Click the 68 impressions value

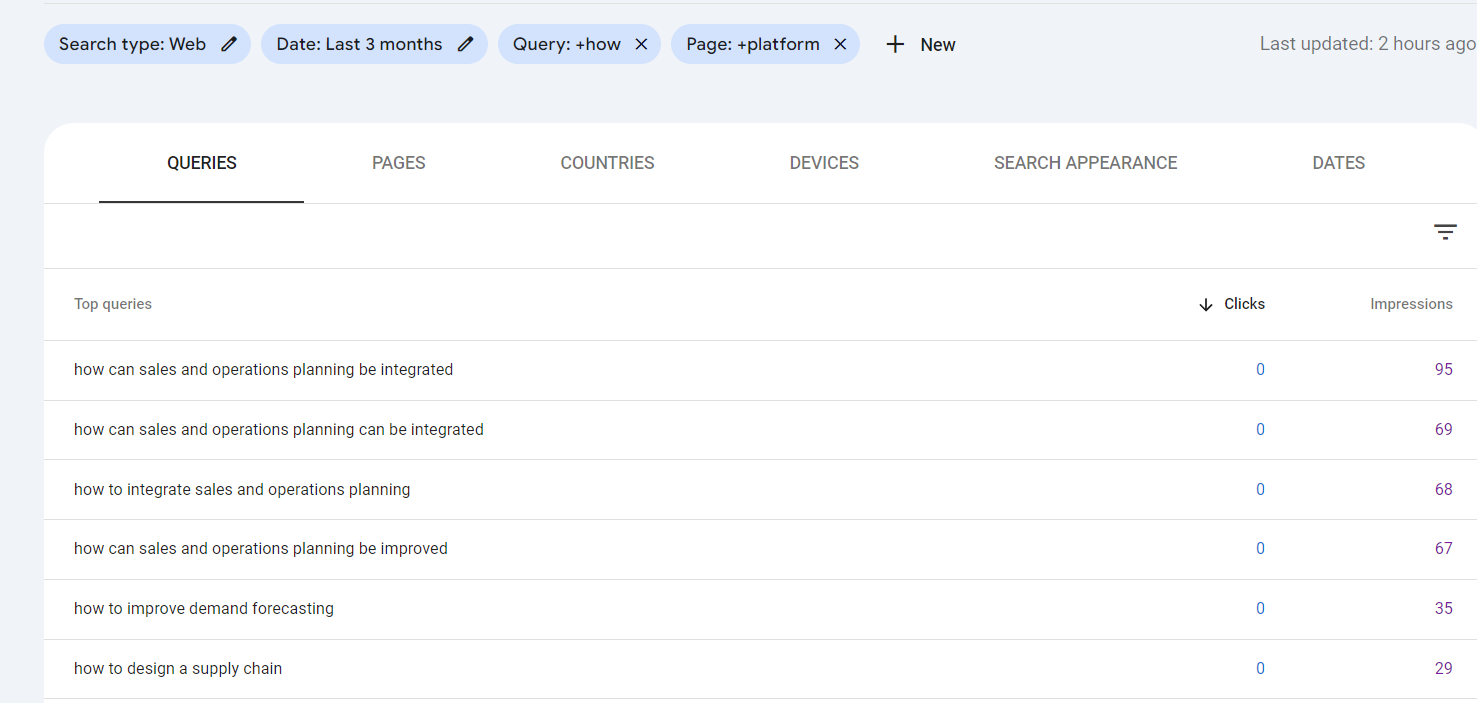(x=1443, y=490)
